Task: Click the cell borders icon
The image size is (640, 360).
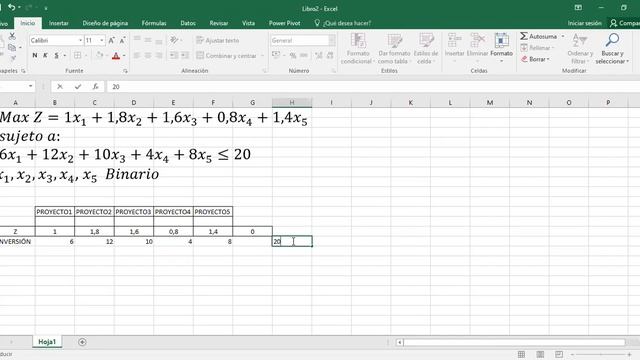Action: 77,55
